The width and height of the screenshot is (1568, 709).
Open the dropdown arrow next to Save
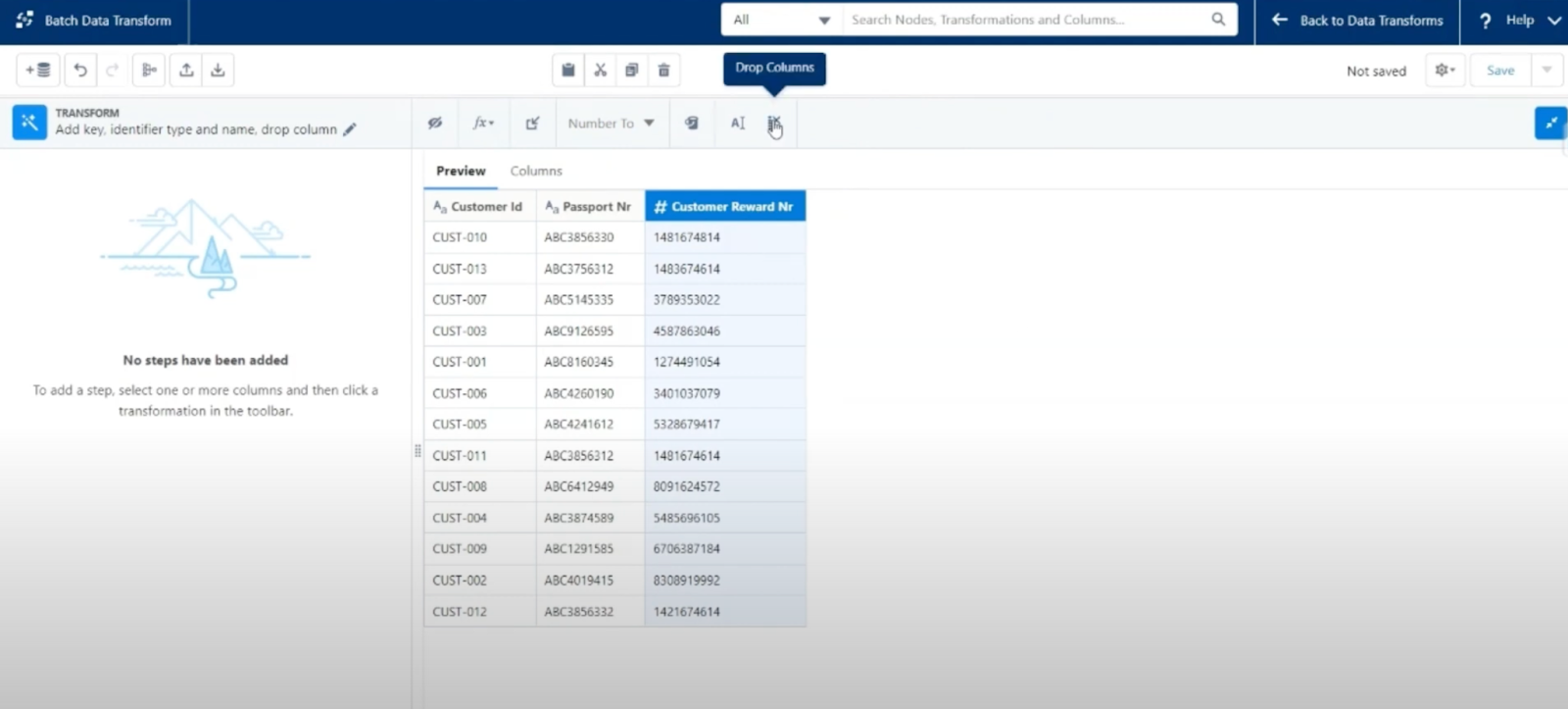point(1546,70)
